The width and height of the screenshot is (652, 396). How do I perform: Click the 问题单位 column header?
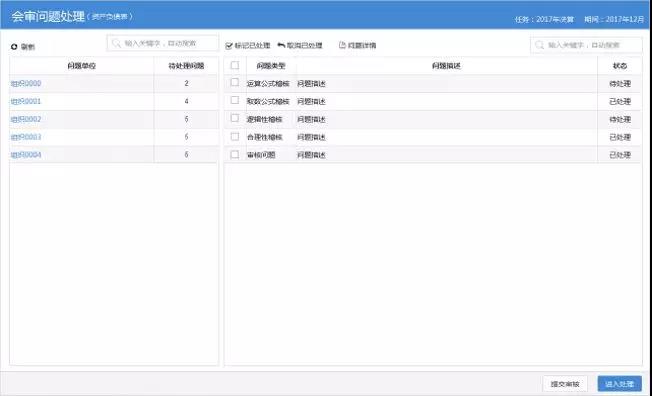click(82, 66)
